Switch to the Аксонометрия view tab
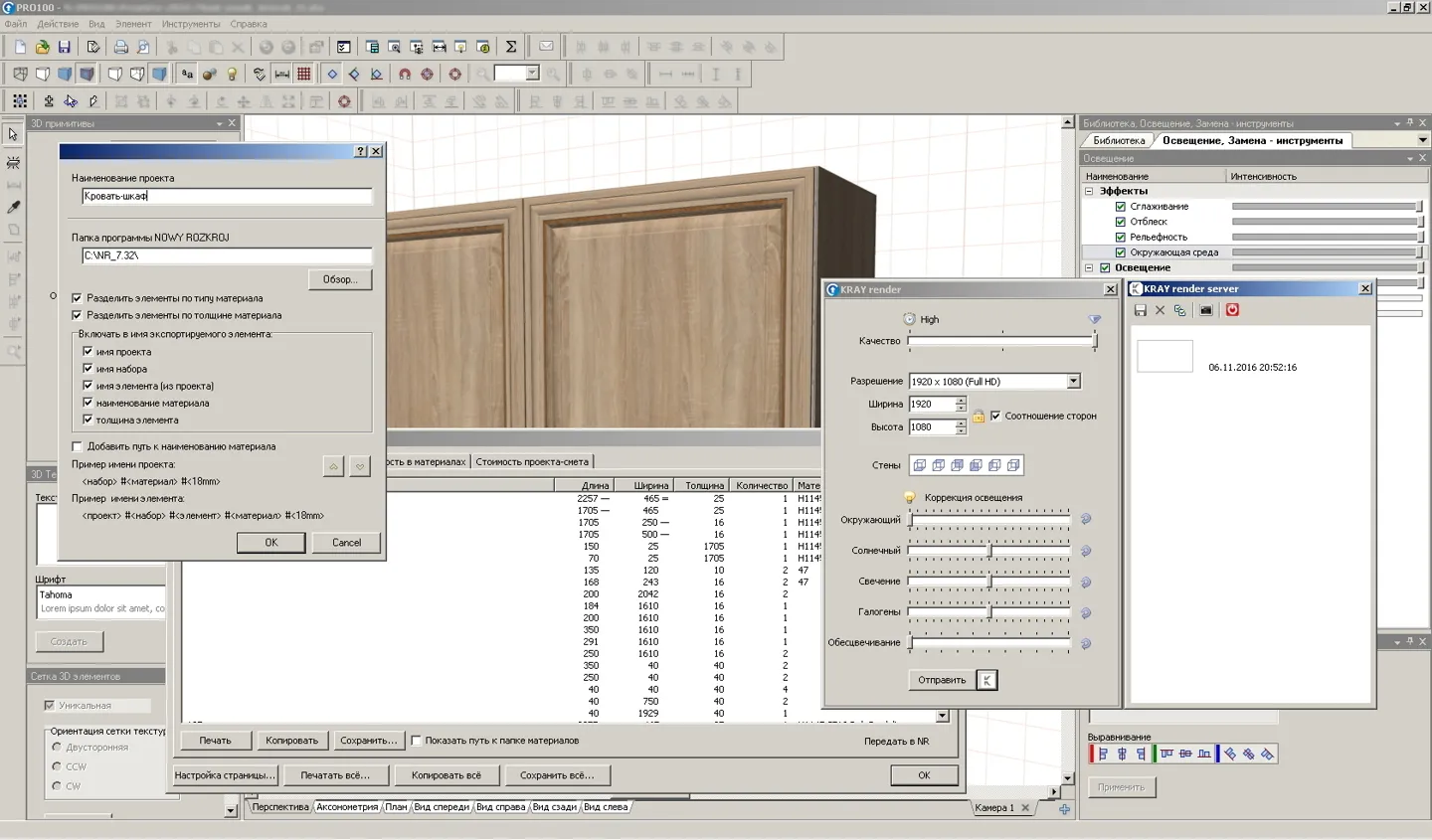Viewport: 1432px width, 840px height. 347,807
